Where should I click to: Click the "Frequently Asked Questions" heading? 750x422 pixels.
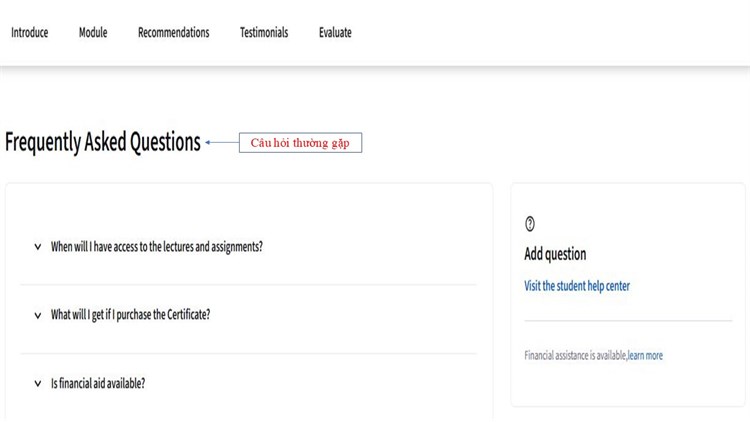(x=103, y=142)
